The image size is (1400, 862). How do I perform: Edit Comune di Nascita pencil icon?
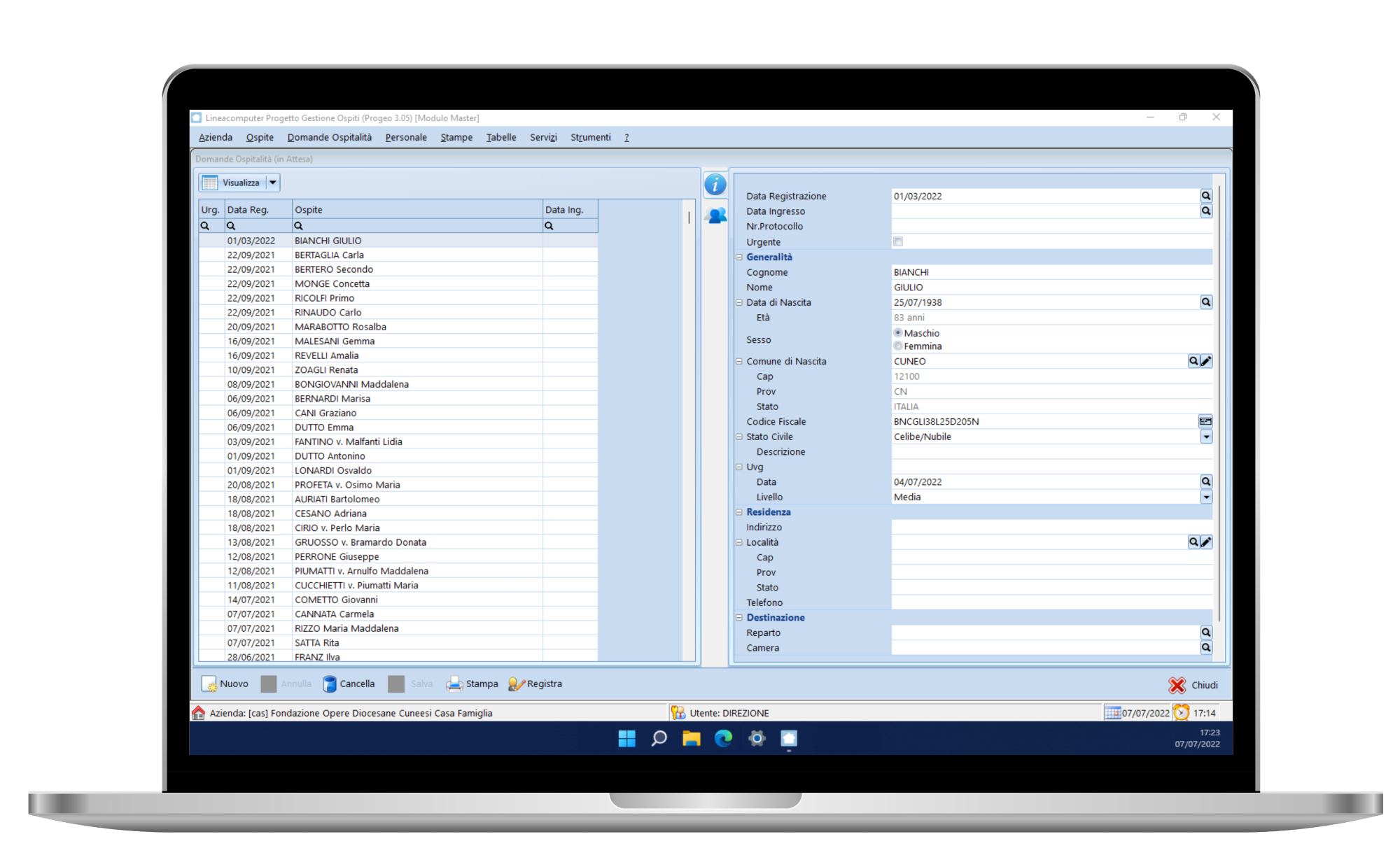(1206, 361)
